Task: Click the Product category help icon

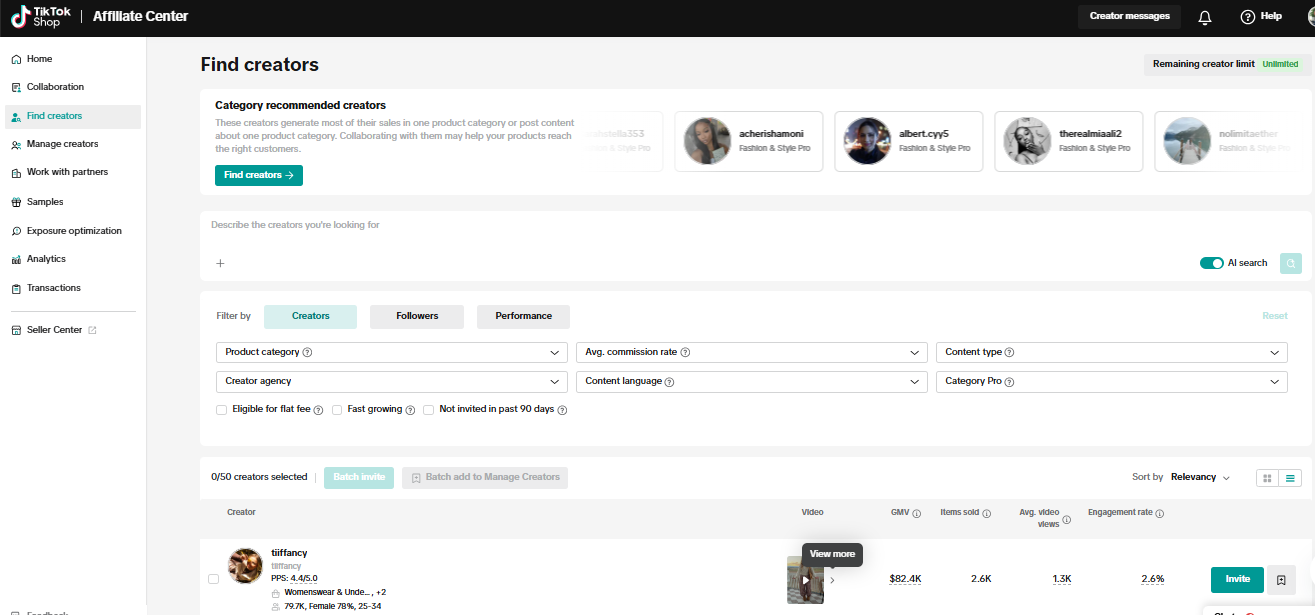Action: tap(307, 353)
